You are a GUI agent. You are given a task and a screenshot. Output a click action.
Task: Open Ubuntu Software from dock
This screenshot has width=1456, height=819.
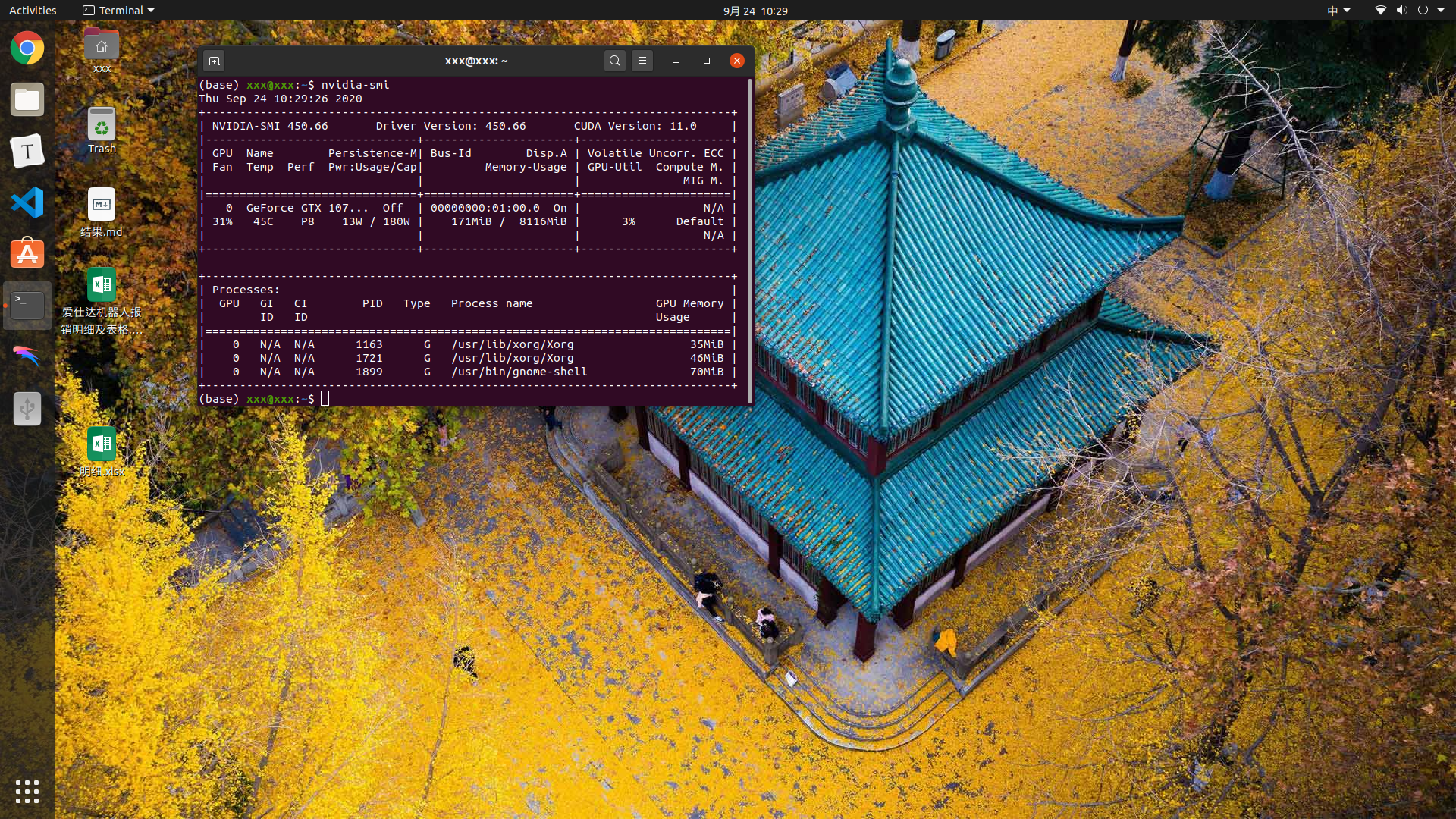tap(27, 254)
